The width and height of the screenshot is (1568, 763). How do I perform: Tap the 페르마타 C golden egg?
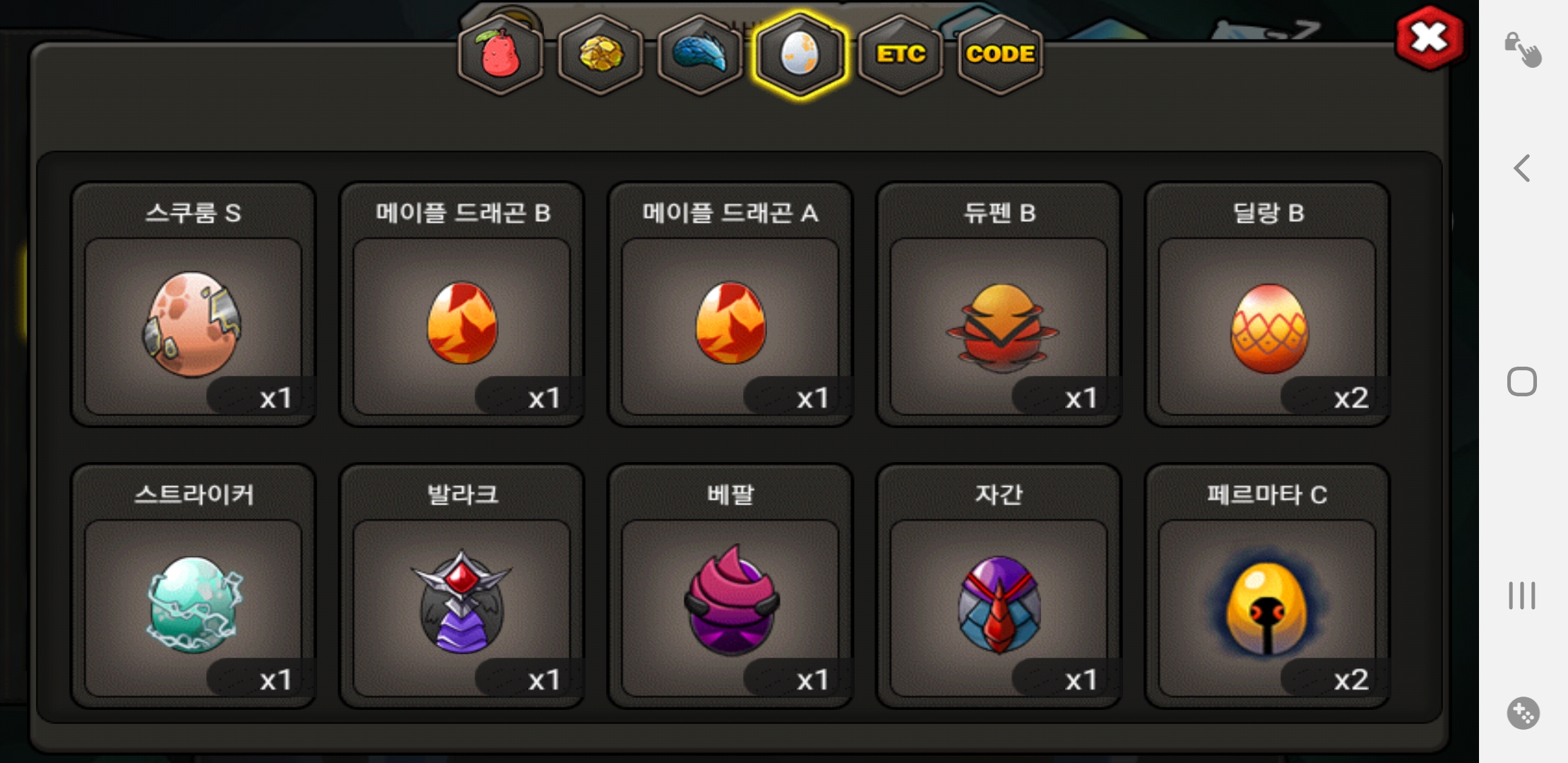(1267, 586)
